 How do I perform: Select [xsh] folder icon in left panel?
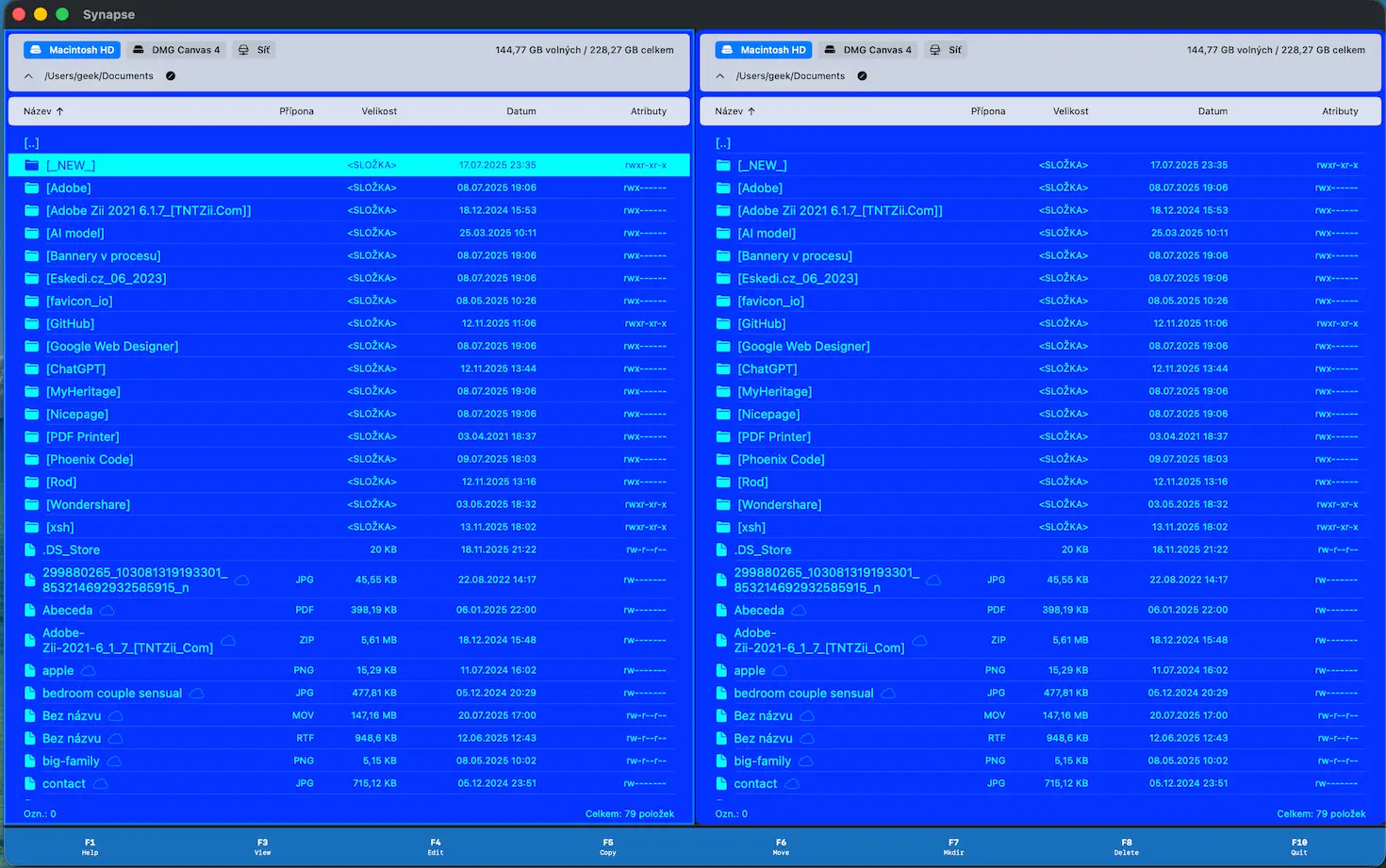point(32,527)
